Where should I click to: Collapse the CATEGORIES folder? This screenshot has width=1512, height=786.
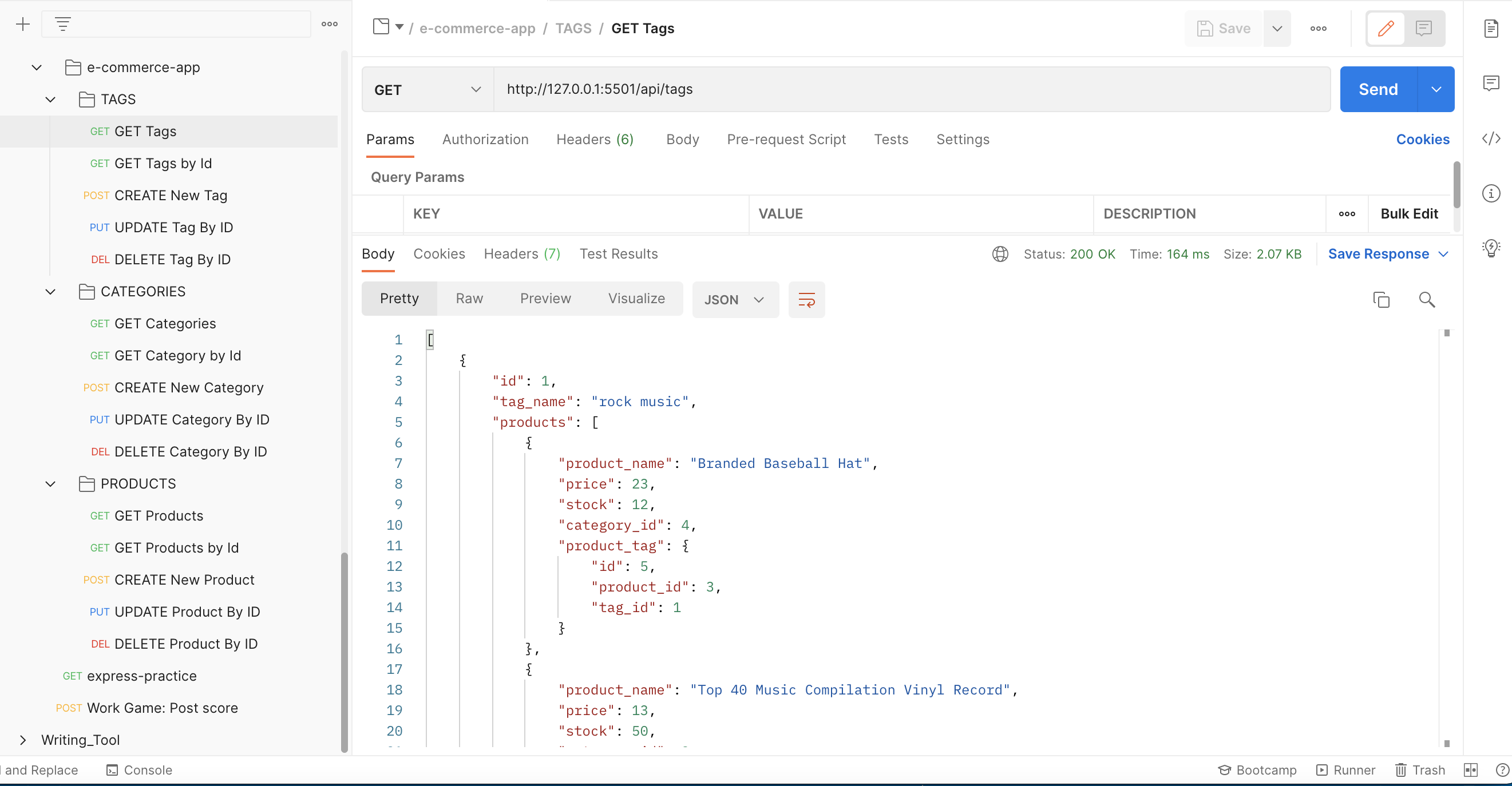click(50, 292)
